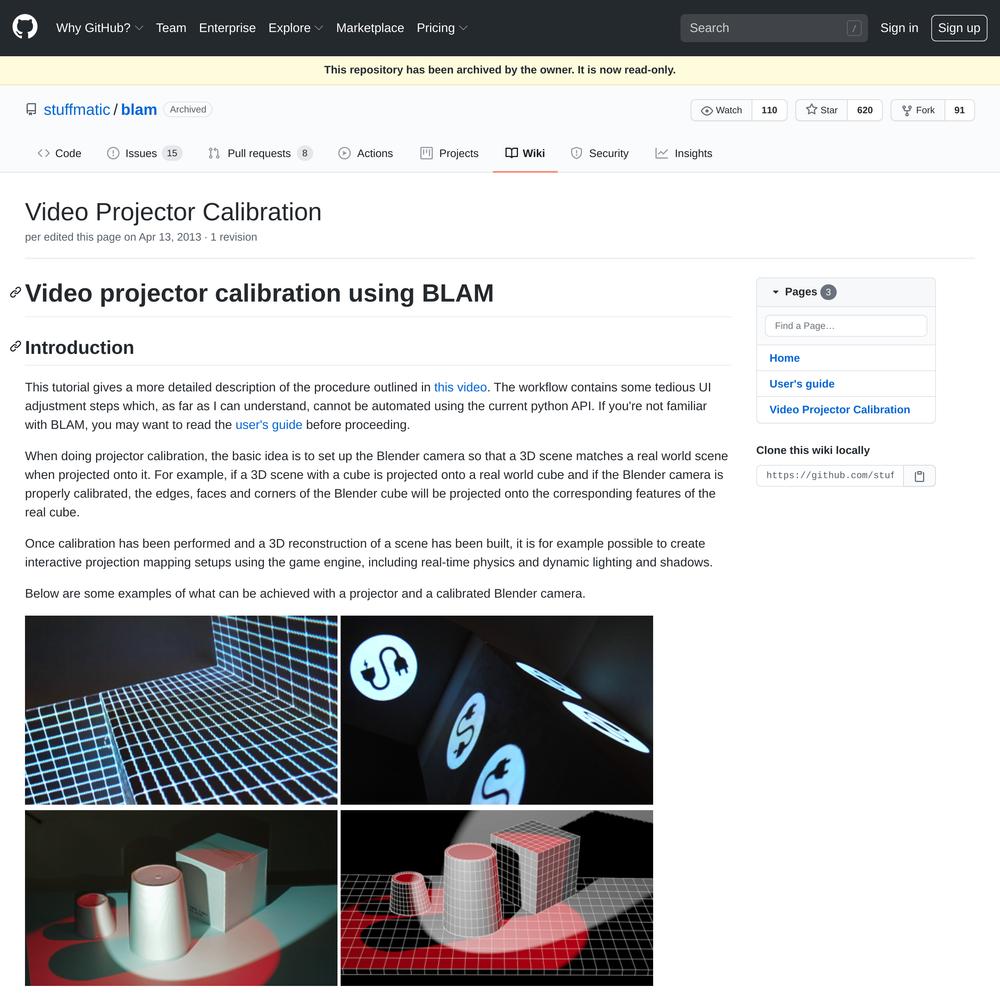Collapse the Pages list expander
Screen dimensions: 1000x1000
776,291
